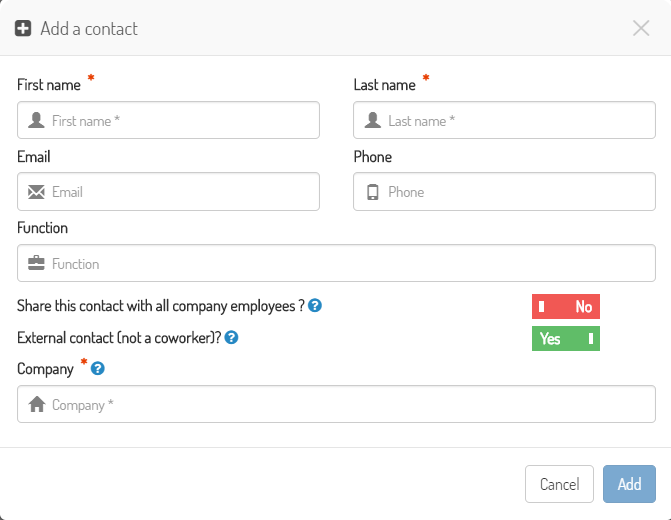Screen dimensions: 671x520
Task: Focus the First name text box
Action: (x=168, y=120)
